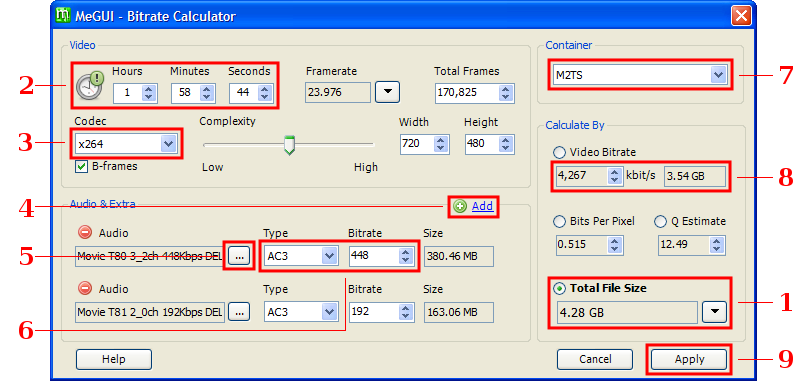Select the Bits Per Pixel radio button
The image size is (807, 381).
pos(559,221)
